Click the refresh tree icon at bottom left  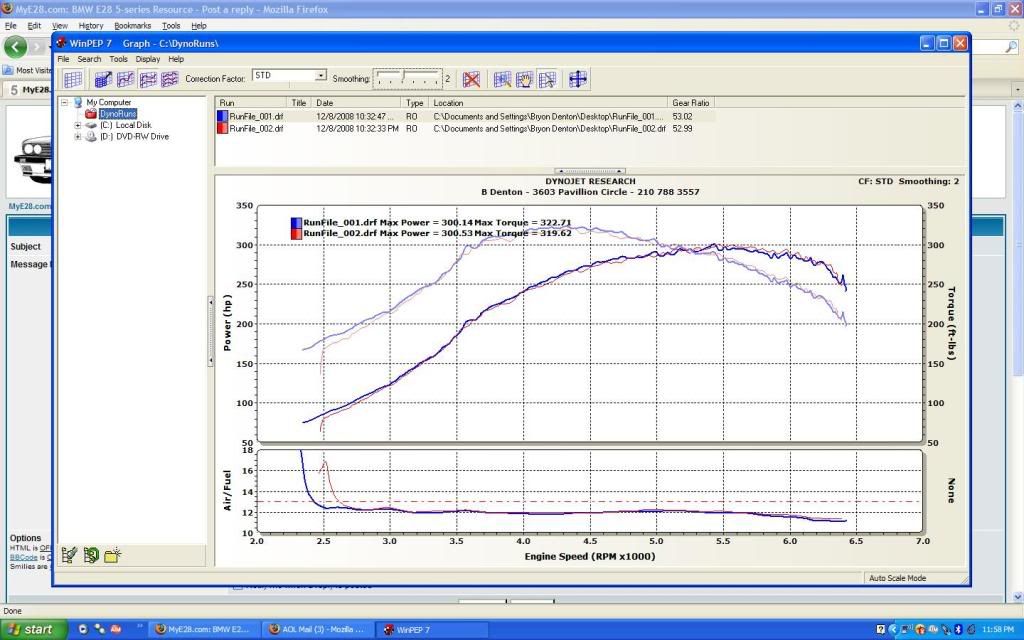pyautogui.click(x=91, y=555)
